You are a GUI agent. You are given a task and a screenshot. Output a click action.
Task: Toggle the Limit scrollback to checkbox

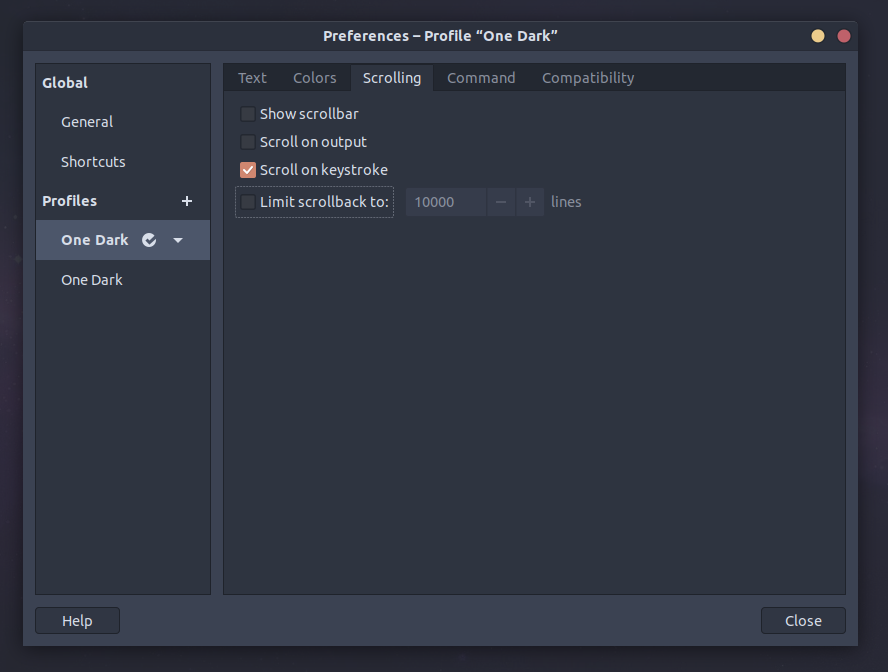click(248, 202)
